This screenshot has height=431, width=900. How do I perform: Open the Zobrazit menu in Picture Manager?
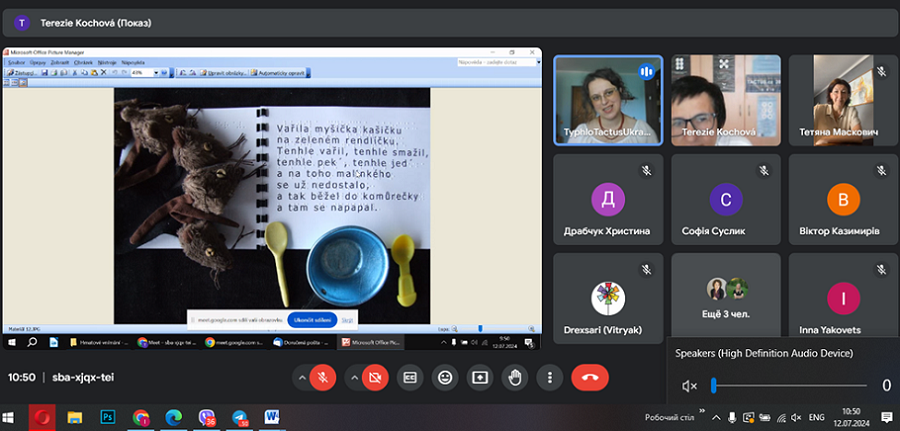[x=60, y=62]
